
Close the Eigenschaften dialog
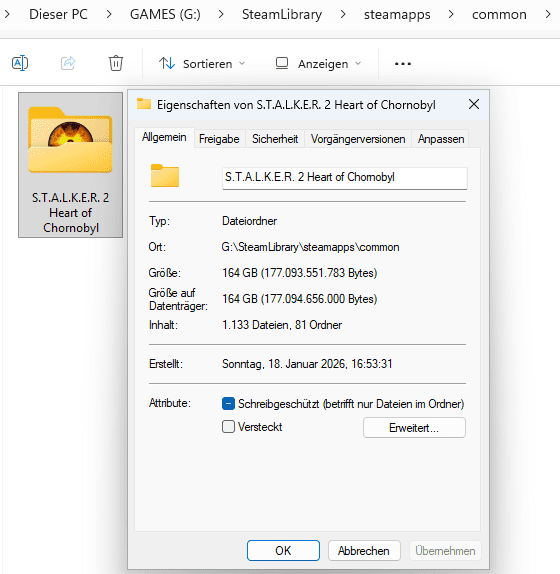point(474,104)
